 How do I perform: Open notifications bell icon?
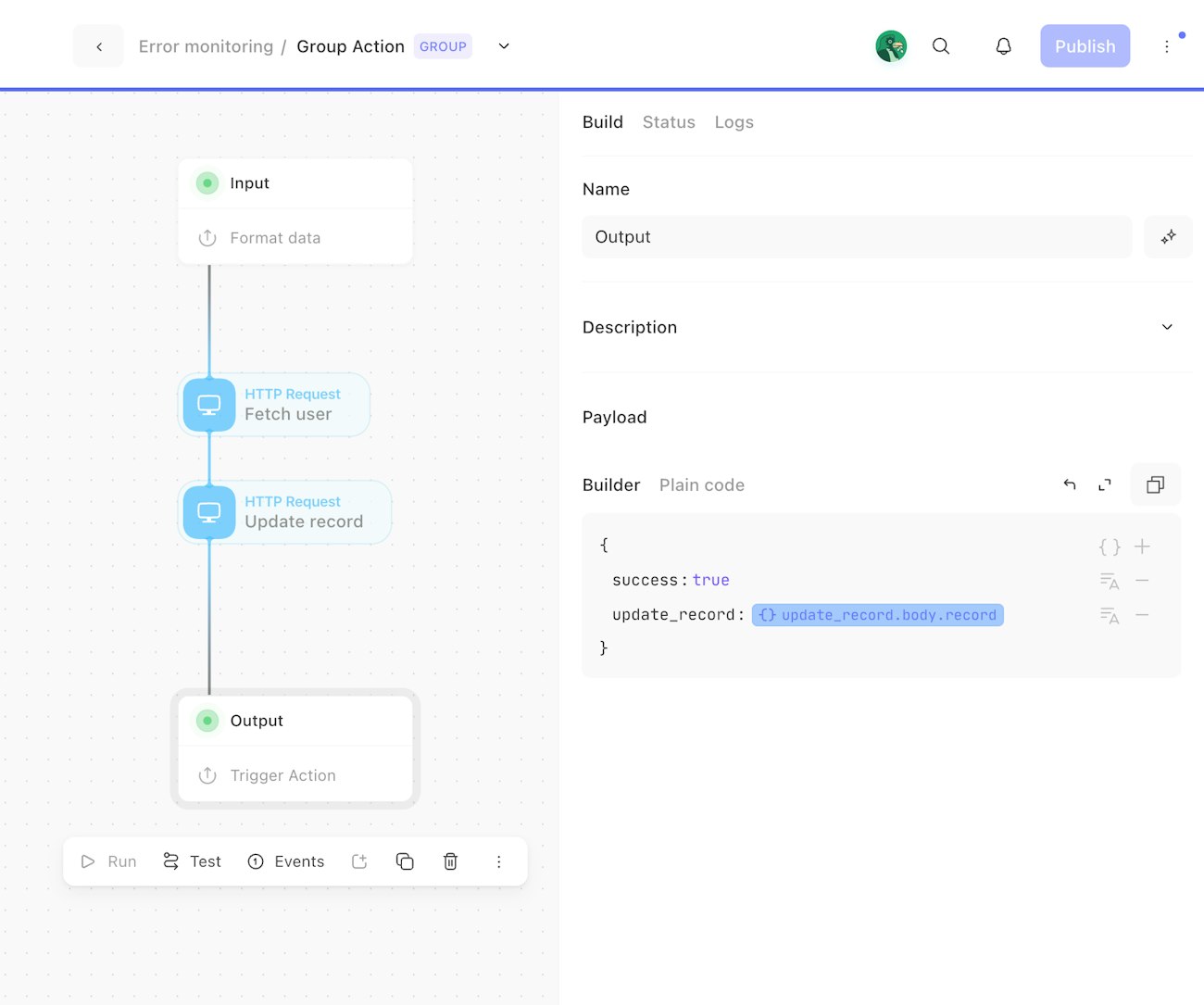(x=1003, y=46)
